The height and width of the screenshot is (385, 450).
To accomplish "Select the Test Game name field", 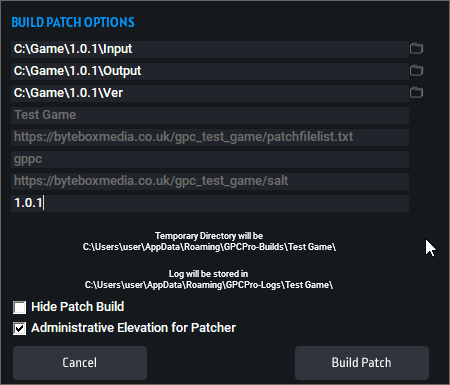I will pos(210,115).
